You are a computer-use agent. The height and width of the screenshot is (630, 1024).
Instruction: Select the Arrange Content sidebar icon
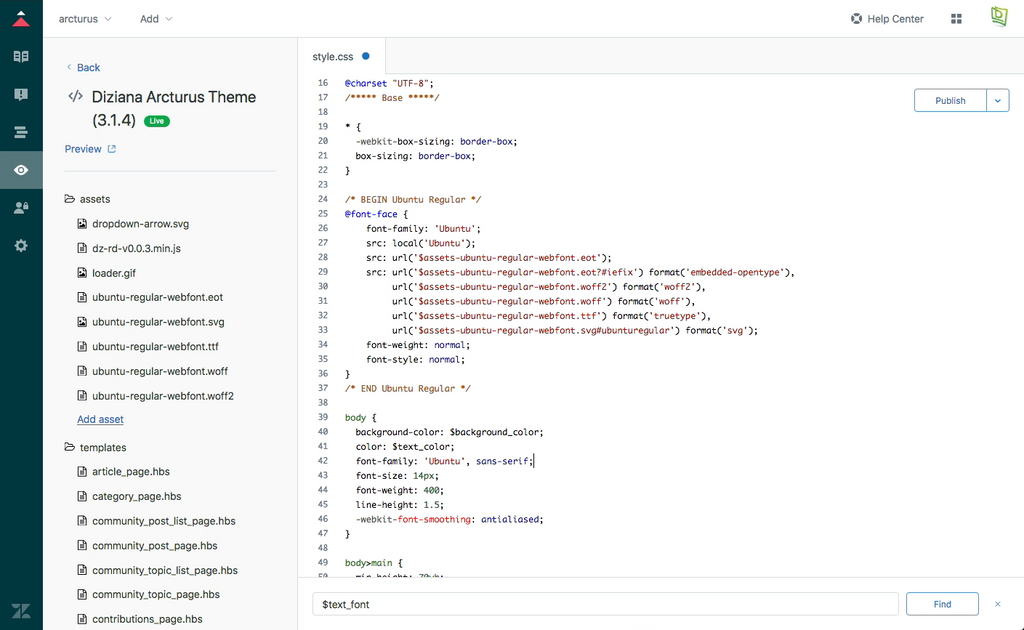click(21, 132)
